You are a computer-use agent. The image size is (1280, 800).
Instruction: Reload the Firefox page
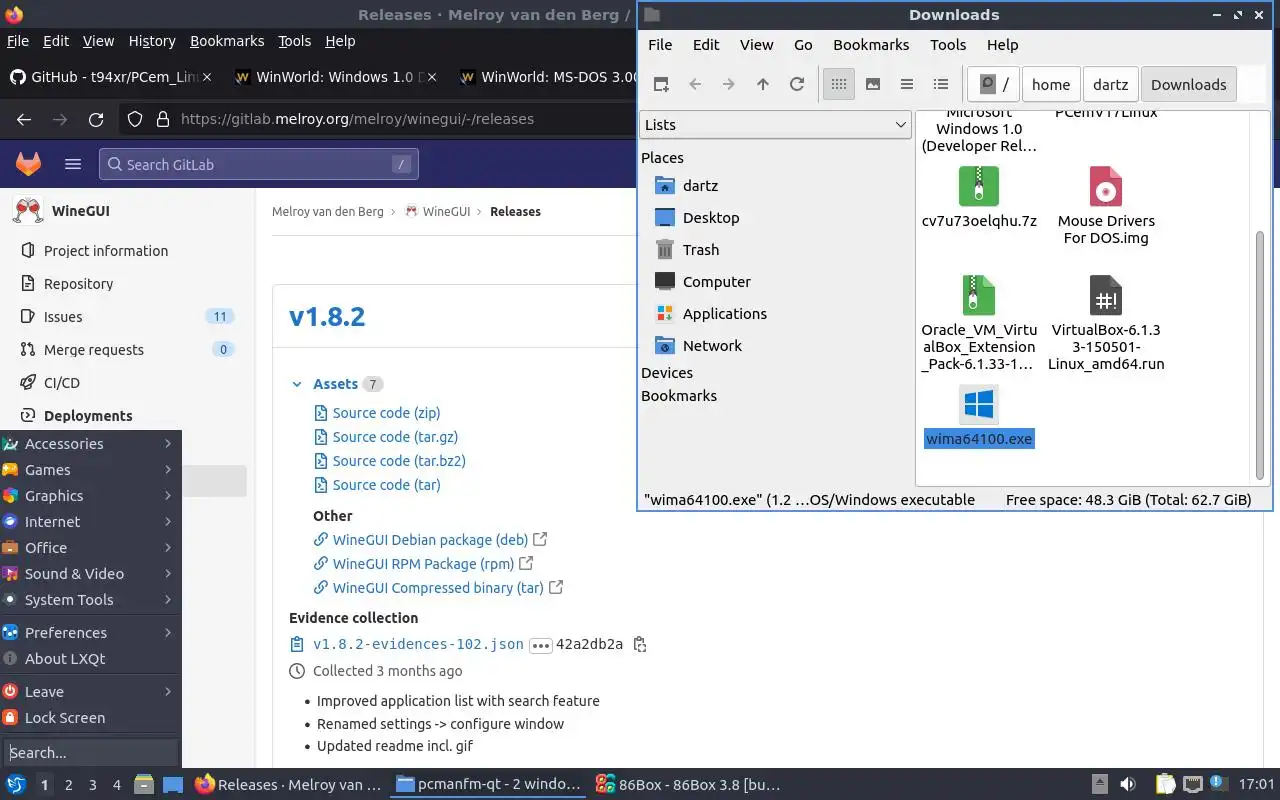96,119
